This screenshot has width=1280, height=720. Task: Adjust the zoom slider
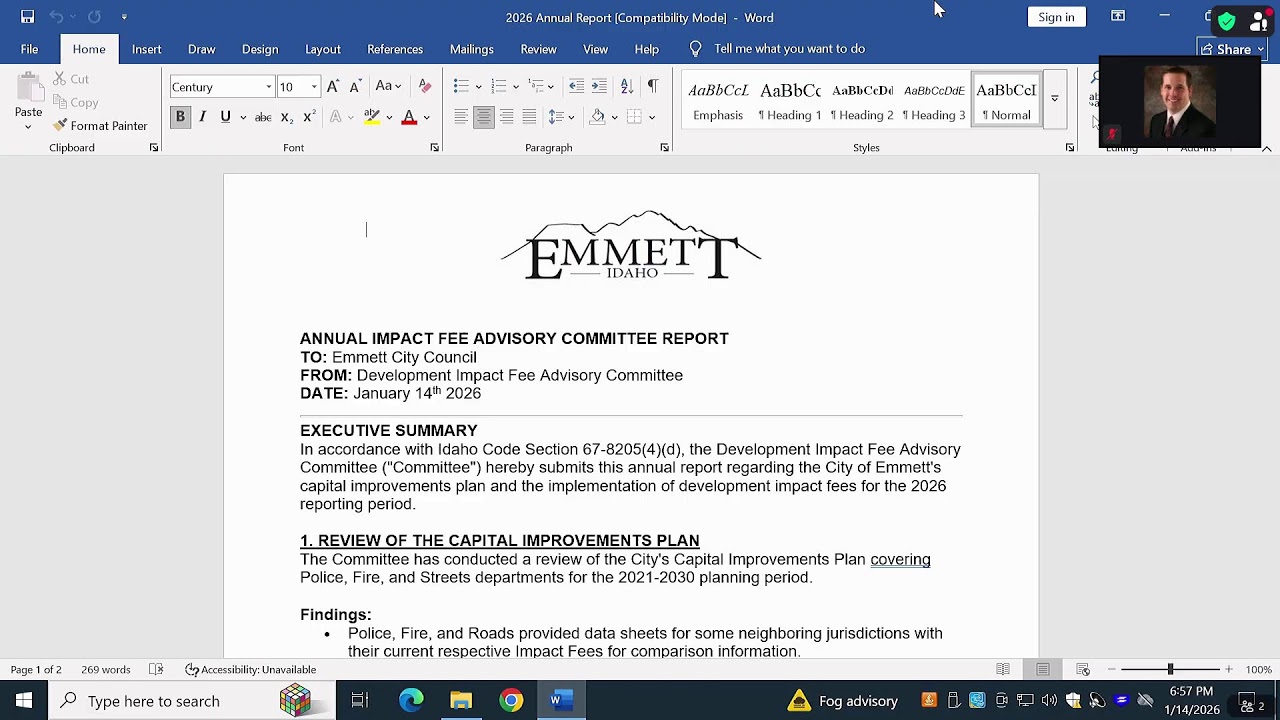click(x=1170, y=669)
